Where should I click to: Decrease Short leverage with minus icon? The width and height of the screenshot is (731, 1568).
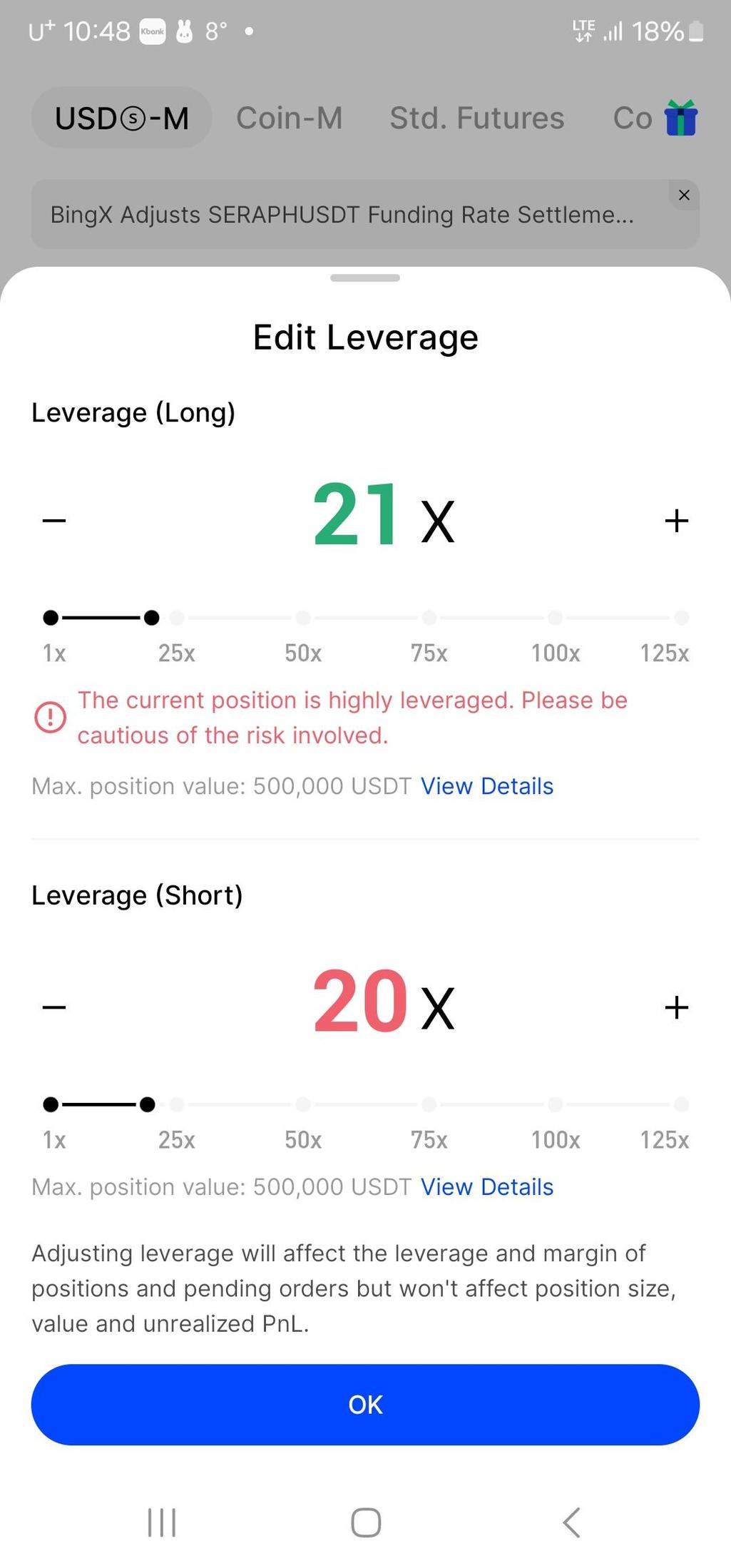tap(54, 1007)
